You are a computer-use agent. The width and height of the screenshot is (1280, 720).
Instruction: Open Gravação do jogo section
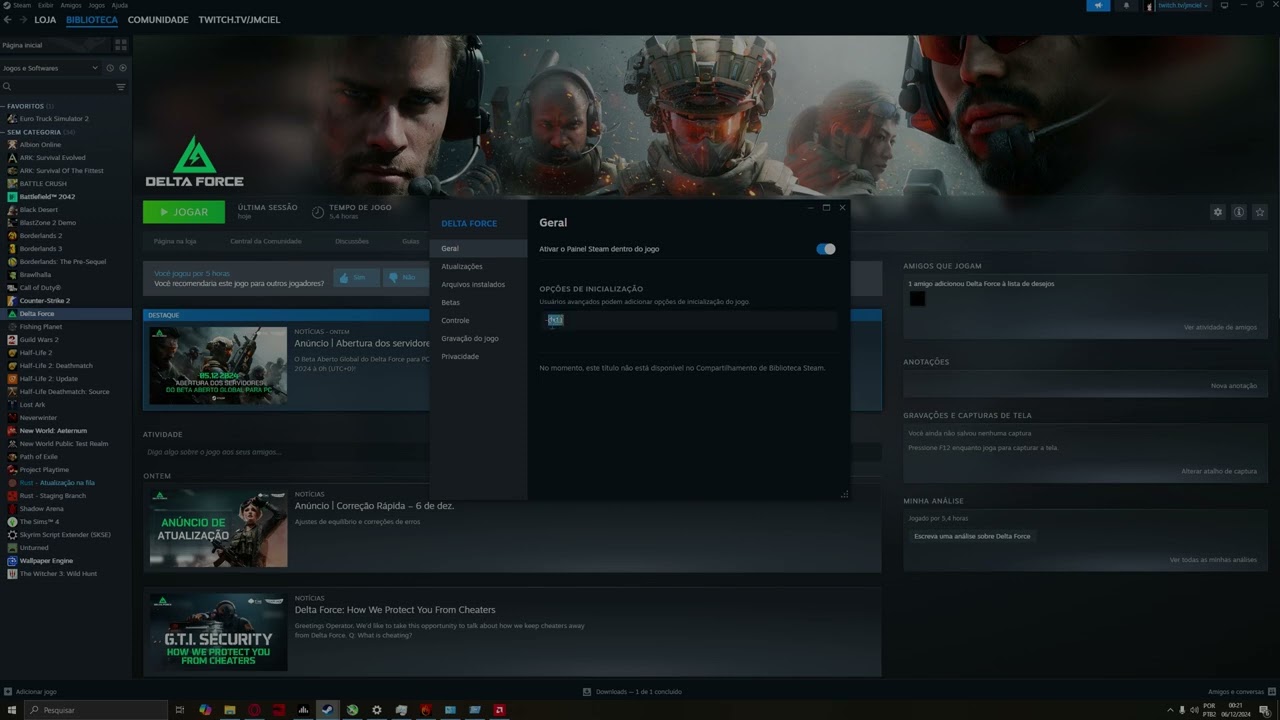point(470,339)
